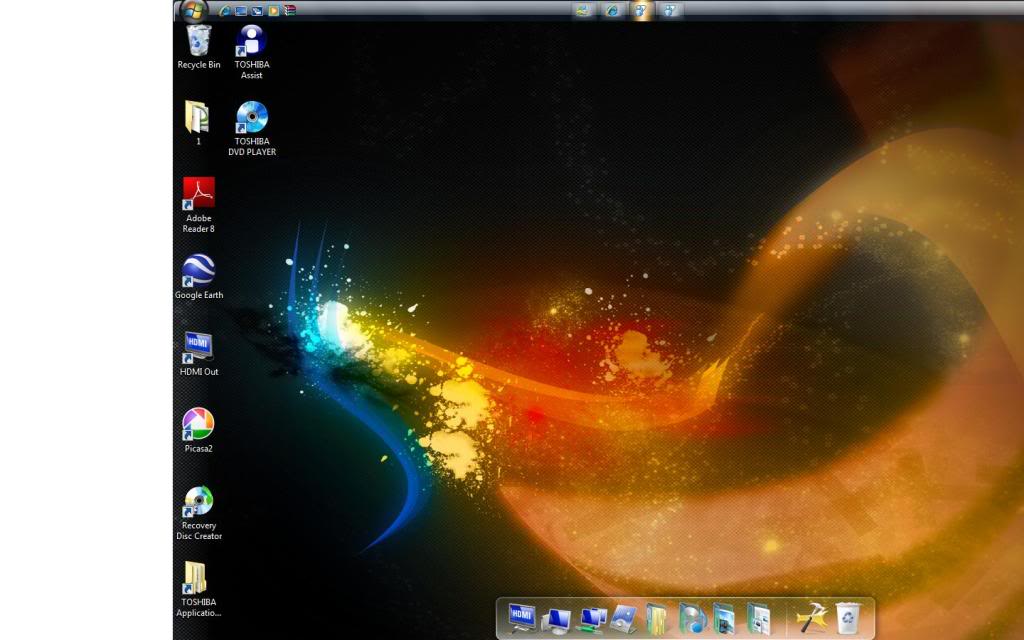Open the WinRAR Quick Launch icon
Viewport: 1024px width, 640px height.
pyautogui.click(x=290, y=10)
